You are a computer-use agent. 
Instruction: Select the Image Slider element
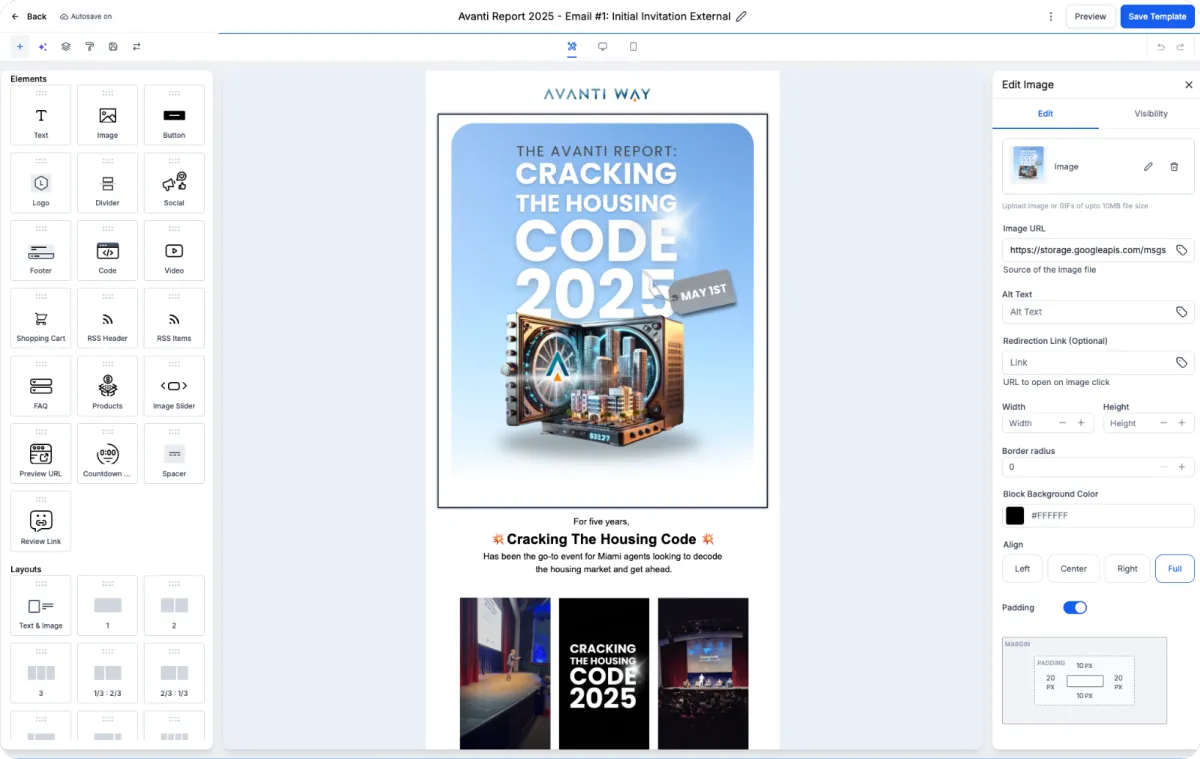click(174, 386)
